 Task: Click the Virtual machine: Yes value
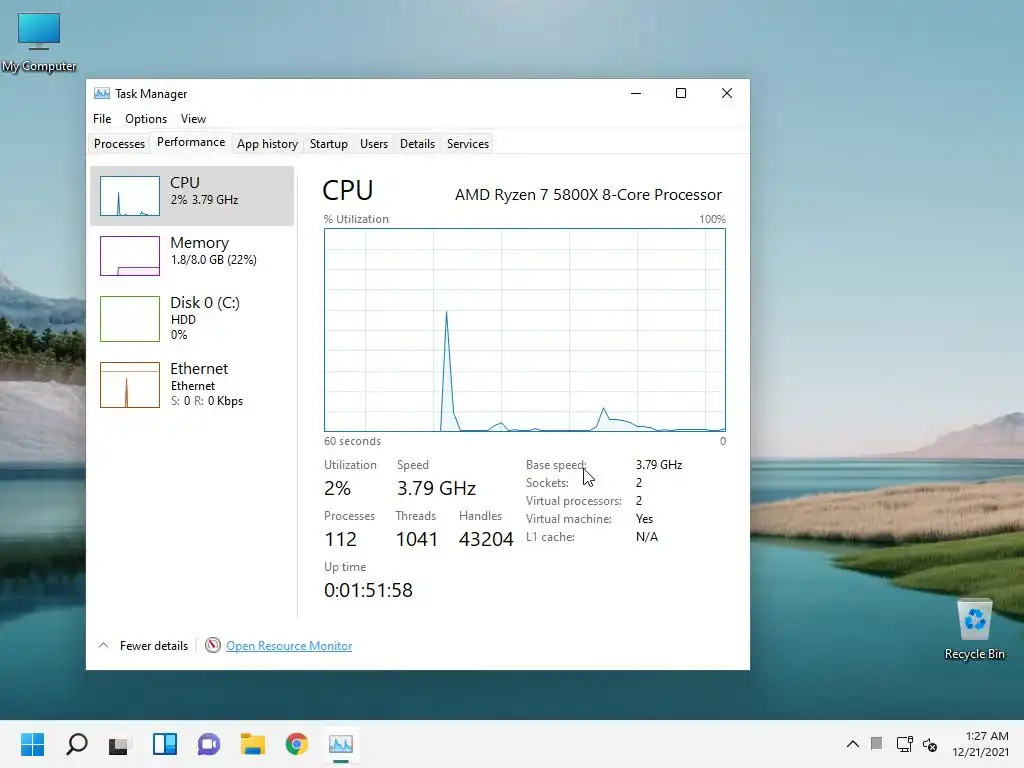645,519
